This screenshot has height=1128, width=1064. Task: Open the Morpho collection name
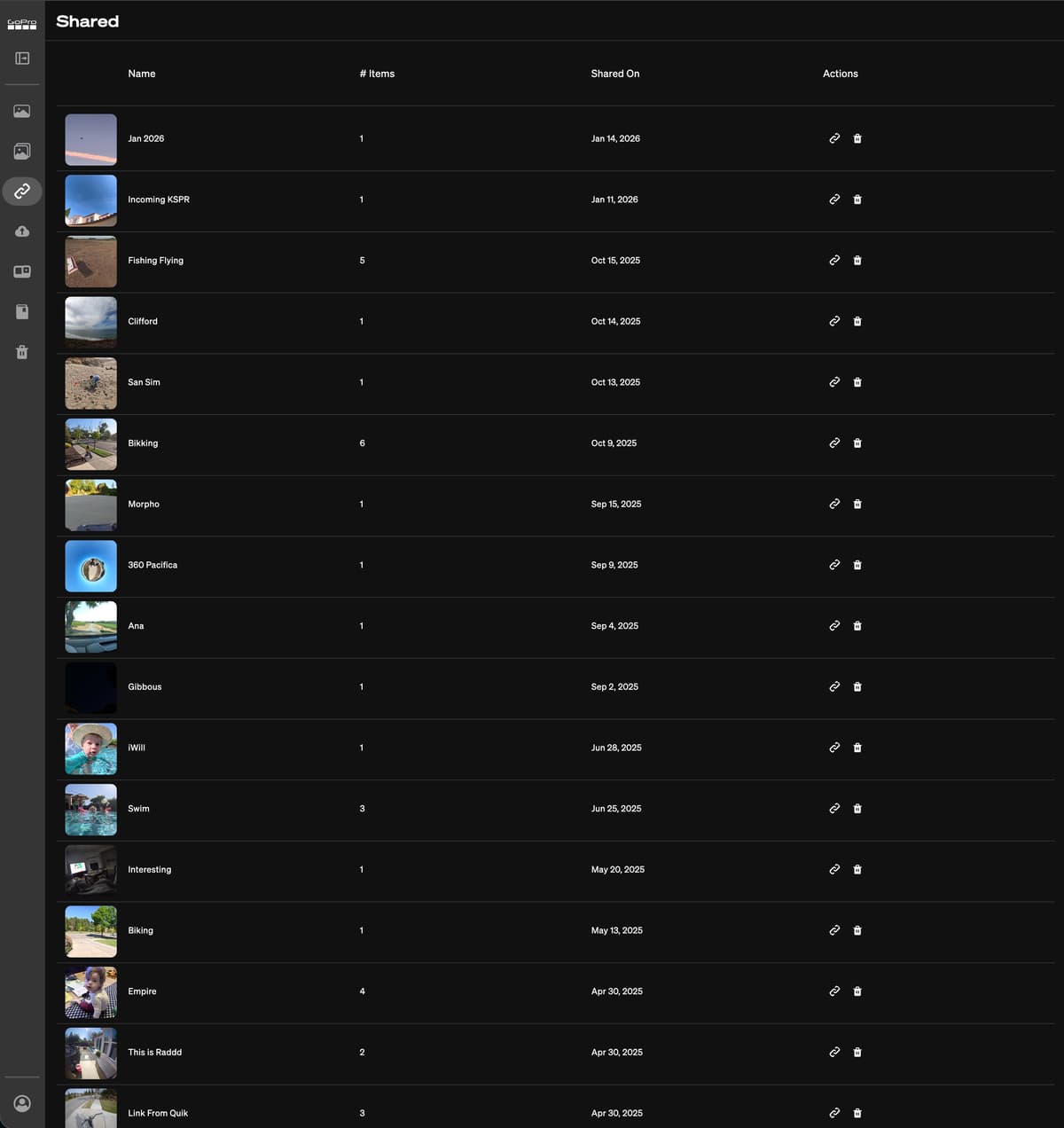[x=144, y=504]
